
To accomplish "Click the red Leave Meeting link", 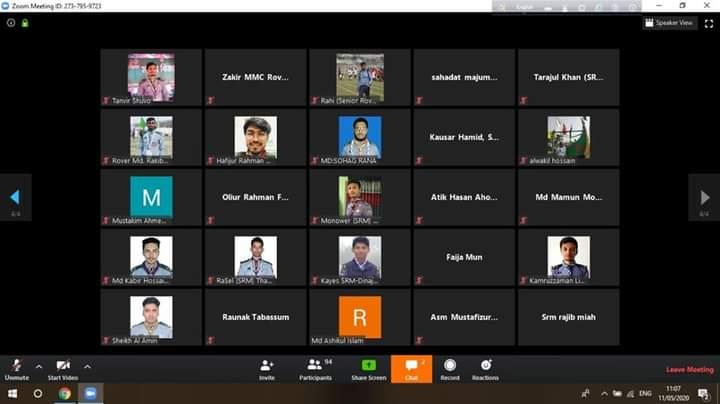I will [689, 370].
